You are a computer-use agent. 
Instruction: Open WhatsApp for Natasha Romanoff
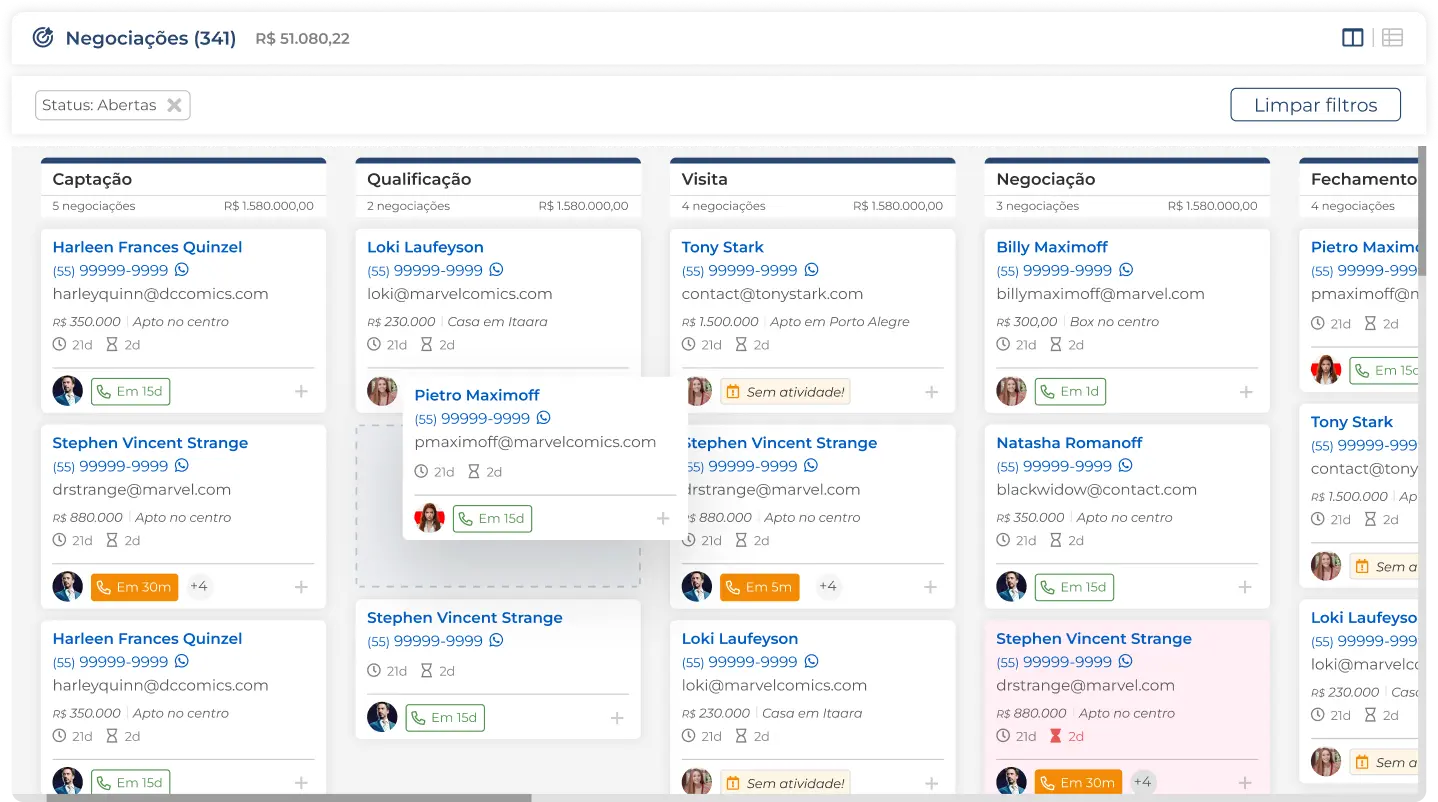click(1125, 466)
